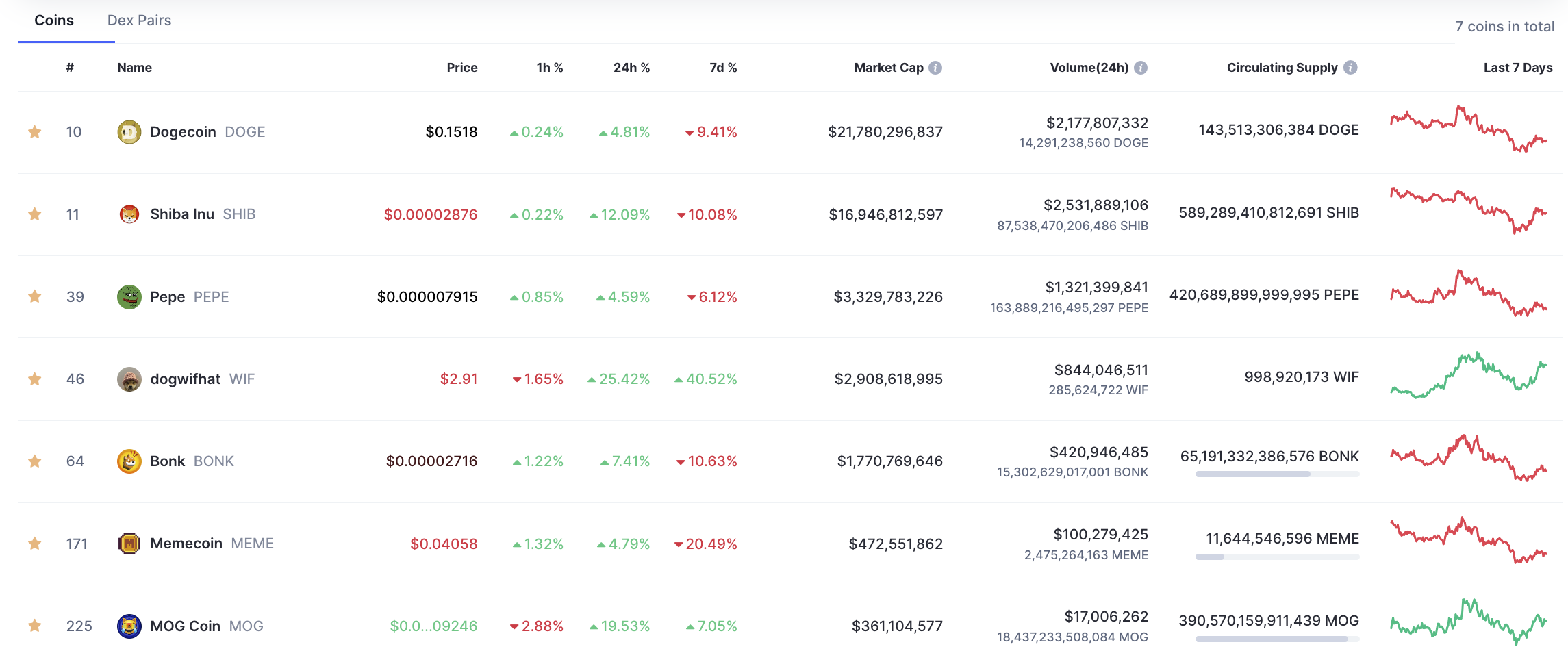The image size is (1568, 664).
Task: Click MOG price $0.0...09246
Action: click(x=433, y=626)
